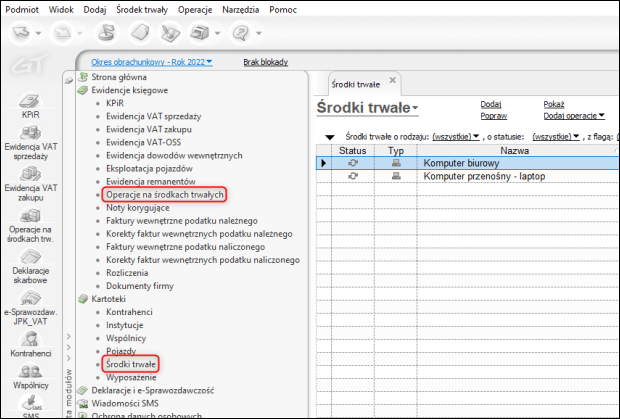Click the pin icon on module list panel
Screen dimensions: 620x419
coord(69,80)
